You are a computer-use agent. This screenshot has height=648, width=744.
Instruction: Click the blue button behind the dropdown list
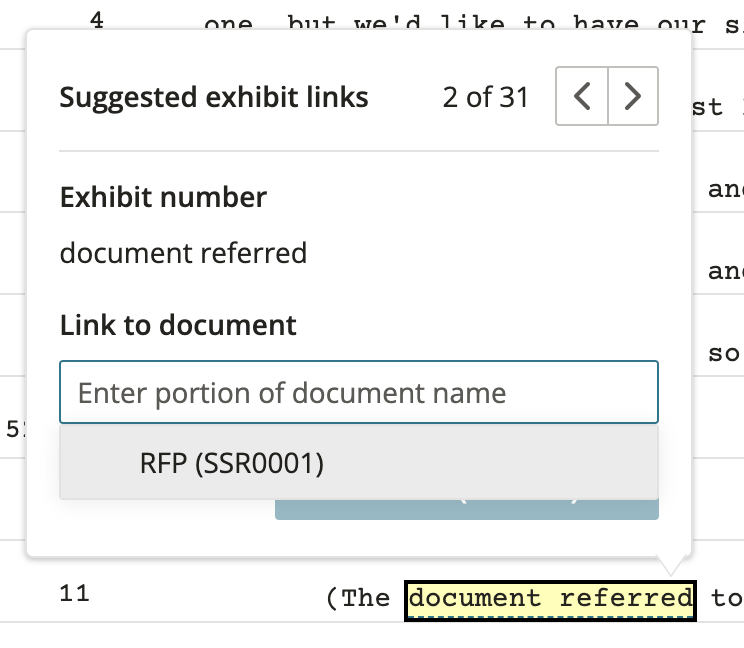466,509
